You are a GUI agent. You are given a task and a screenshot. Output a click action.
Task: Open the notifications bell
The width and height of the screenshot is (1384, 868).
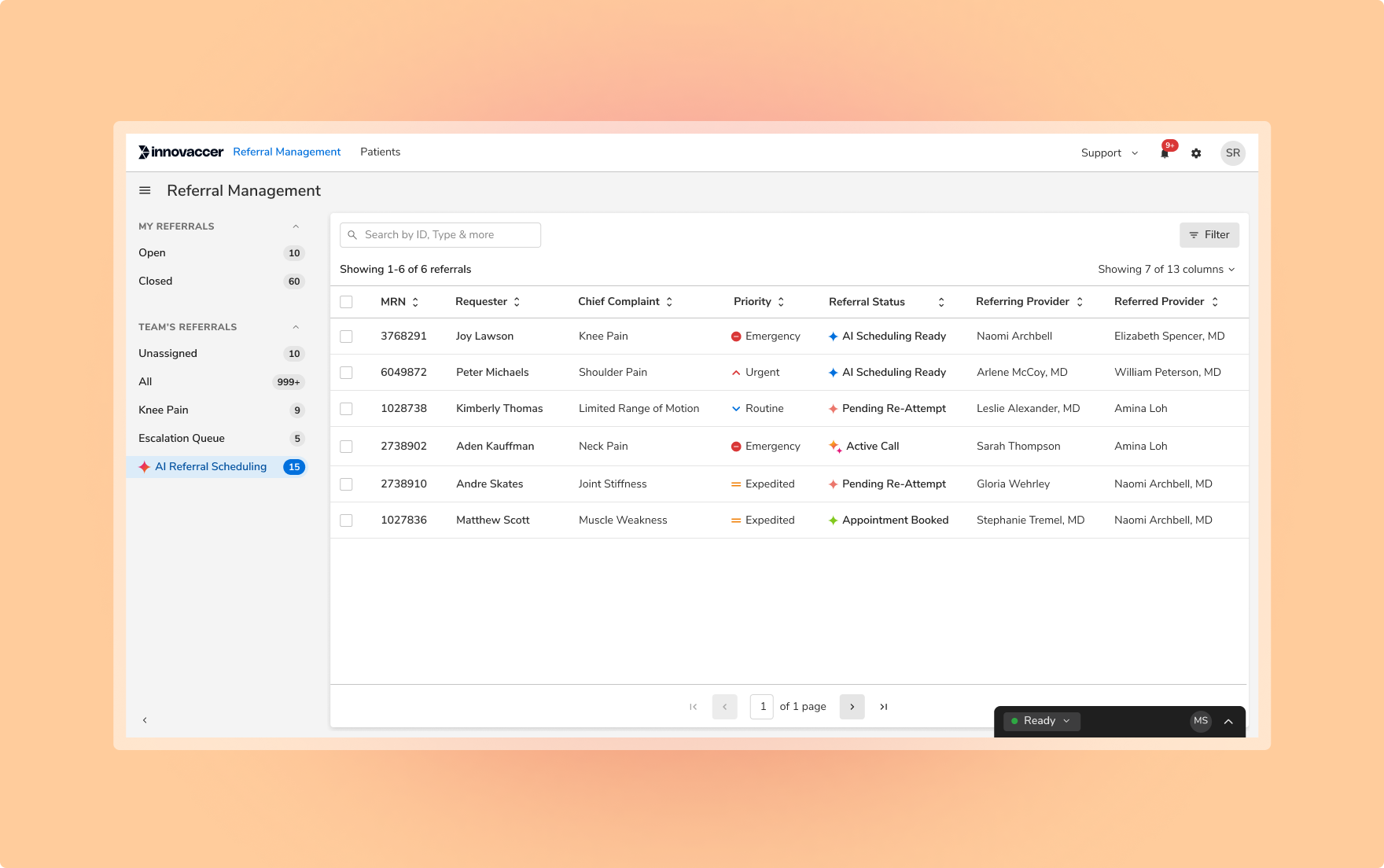(x=1165, y=153)
